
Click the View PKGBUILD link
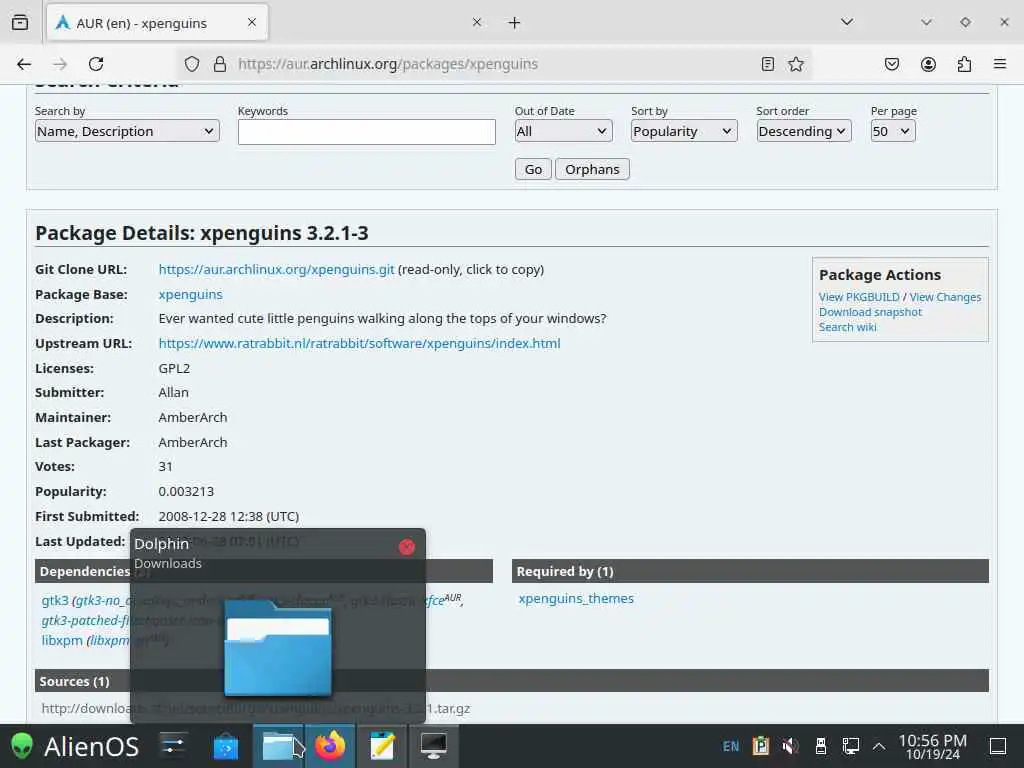pos(859,297)
